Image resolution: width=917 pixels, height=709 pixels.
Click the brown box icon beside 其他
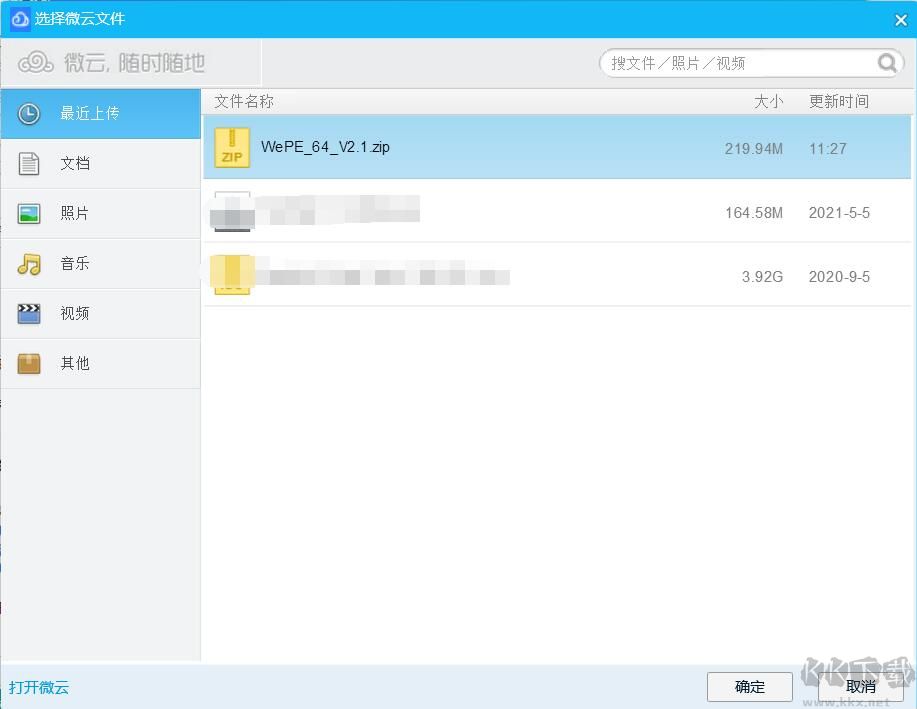coord(29,364)
